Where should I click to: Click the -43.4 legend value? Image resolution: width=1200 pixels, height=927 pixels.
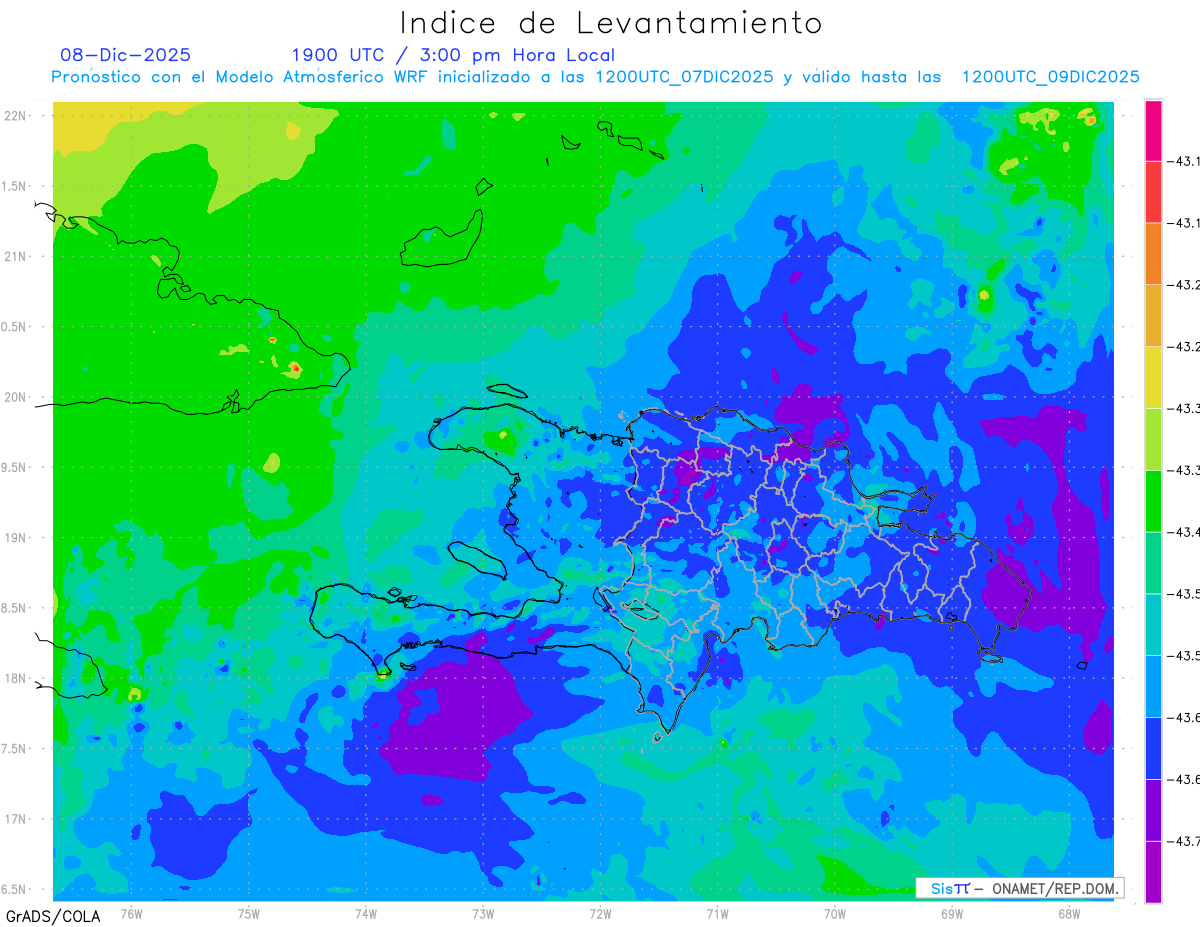coord(1186,532)
